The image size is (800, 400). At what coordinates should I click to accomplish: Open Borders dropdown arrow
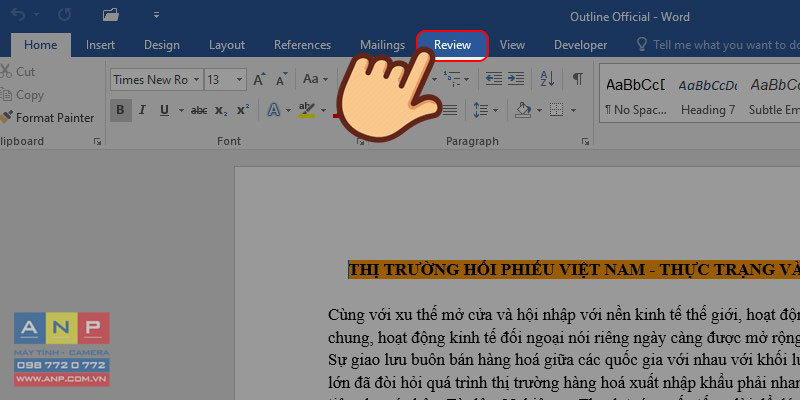(x=573, y=110)
